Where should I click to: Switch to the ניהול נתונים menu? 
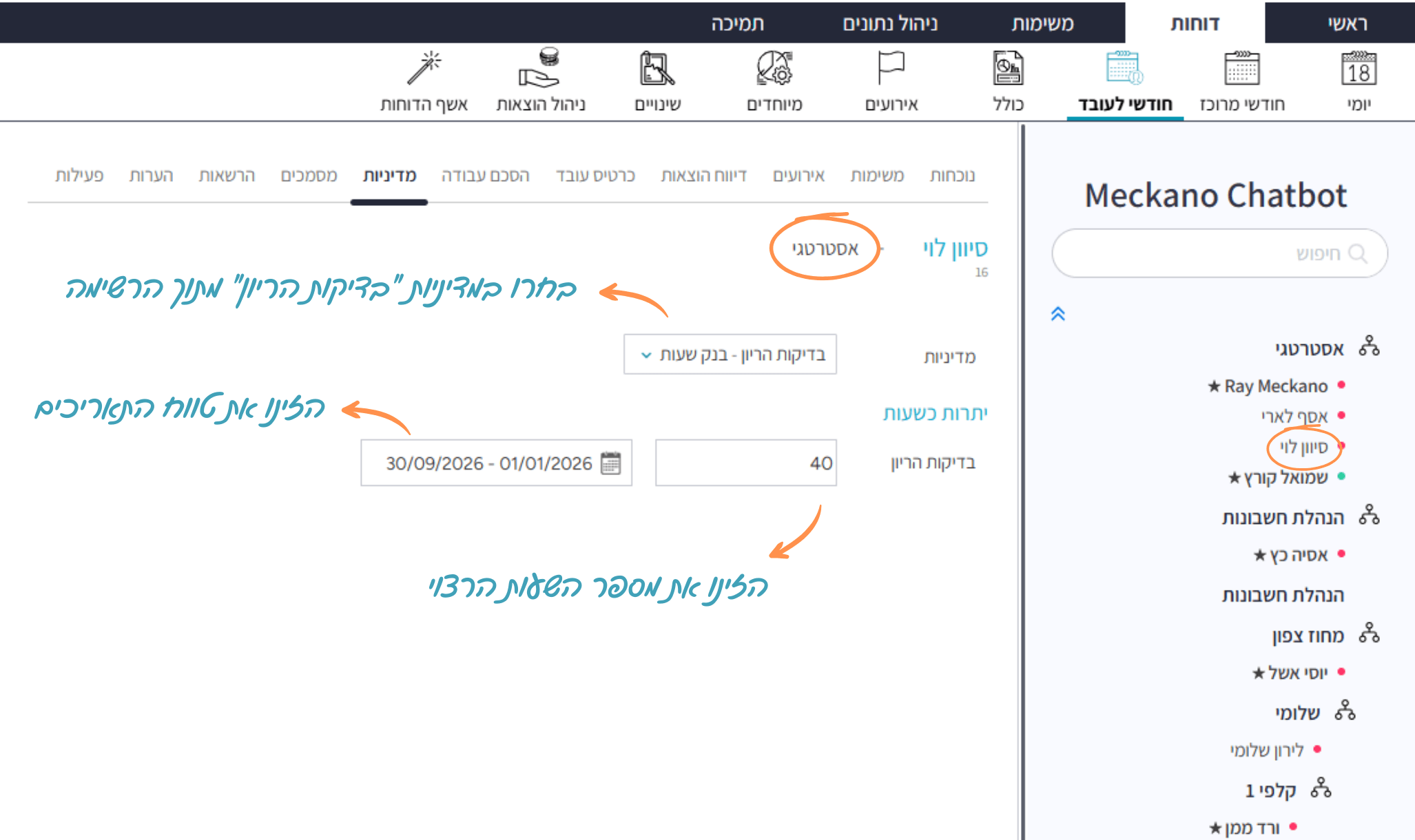click(890, 23)
